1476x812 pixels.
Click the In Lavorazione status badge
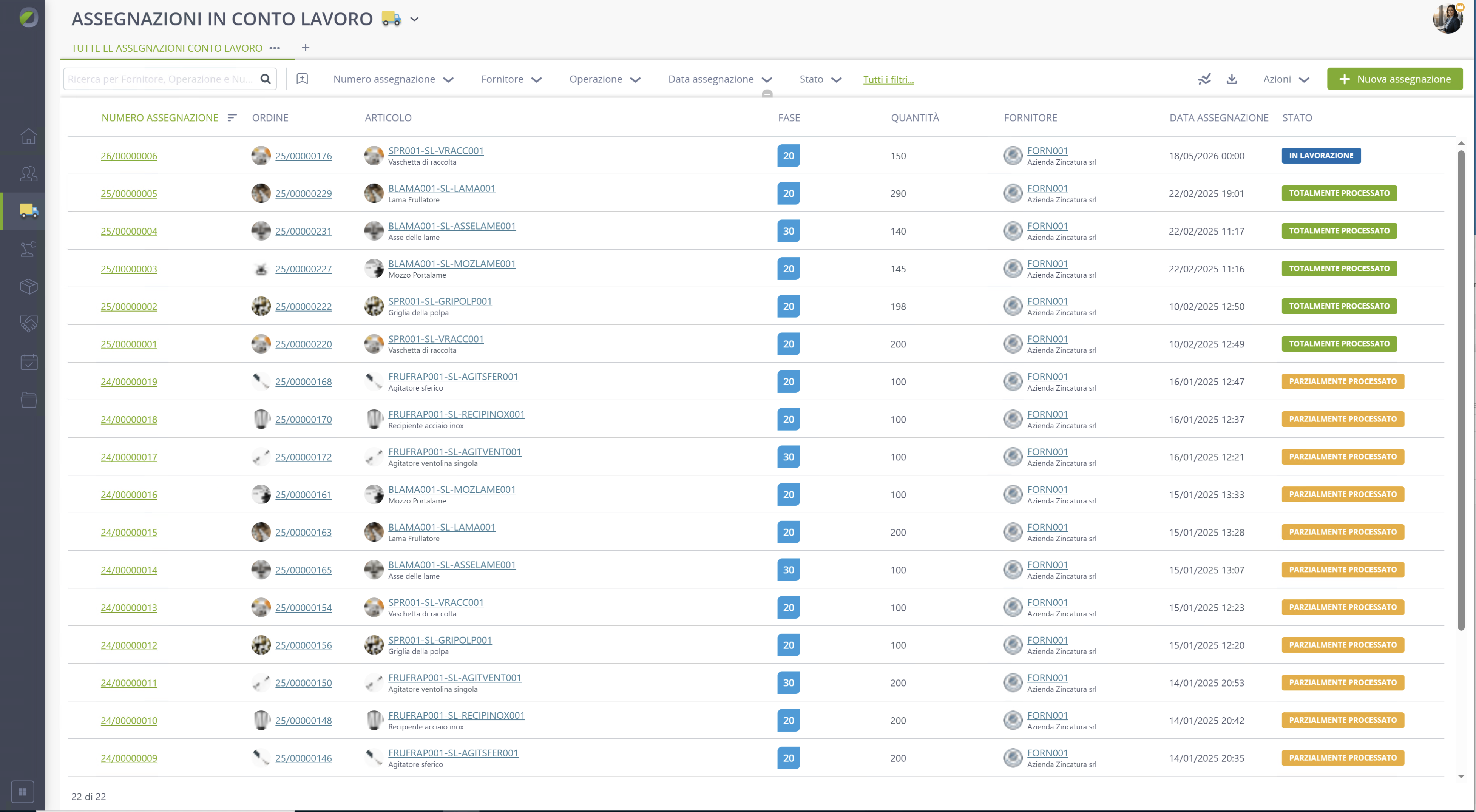1321,155
